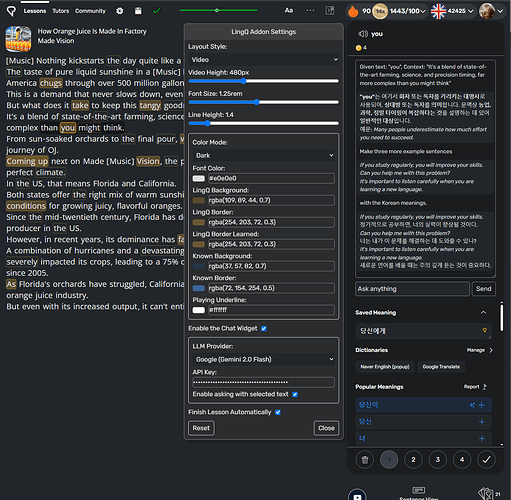Play pronunciation speaker icon for "you"
Viewport: 511px width, 500px height.
click(363, 34)
